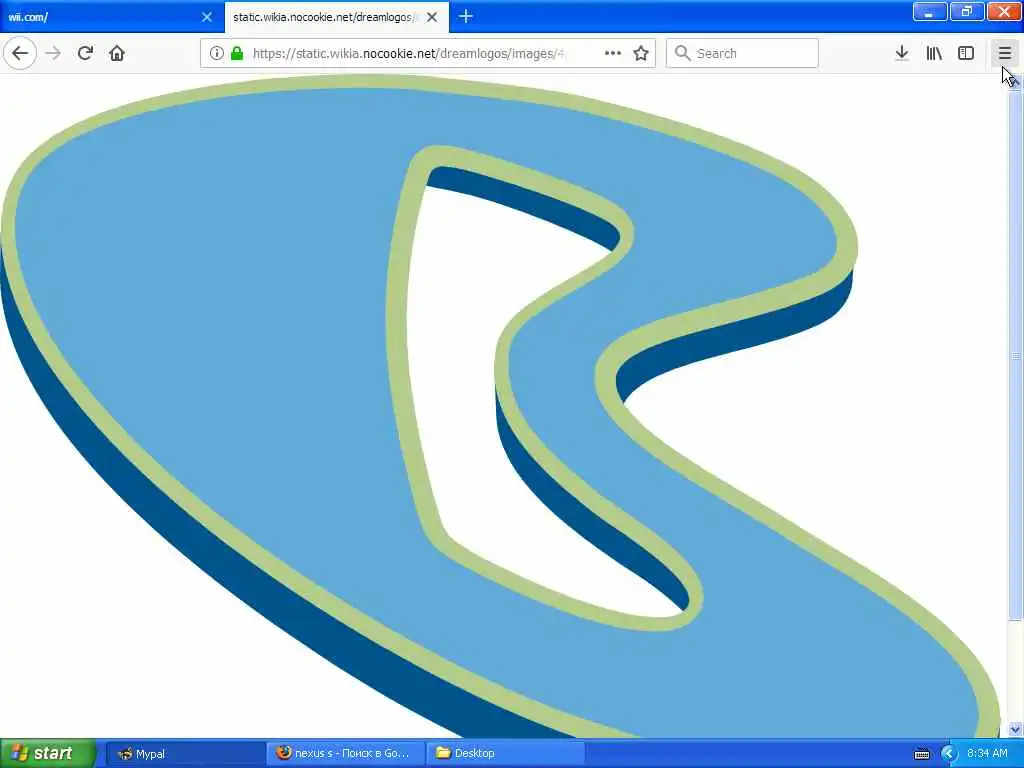The image size is (1024, 768).
Task: Switch to the Mypal taskbar window
Action: point(185,753)
